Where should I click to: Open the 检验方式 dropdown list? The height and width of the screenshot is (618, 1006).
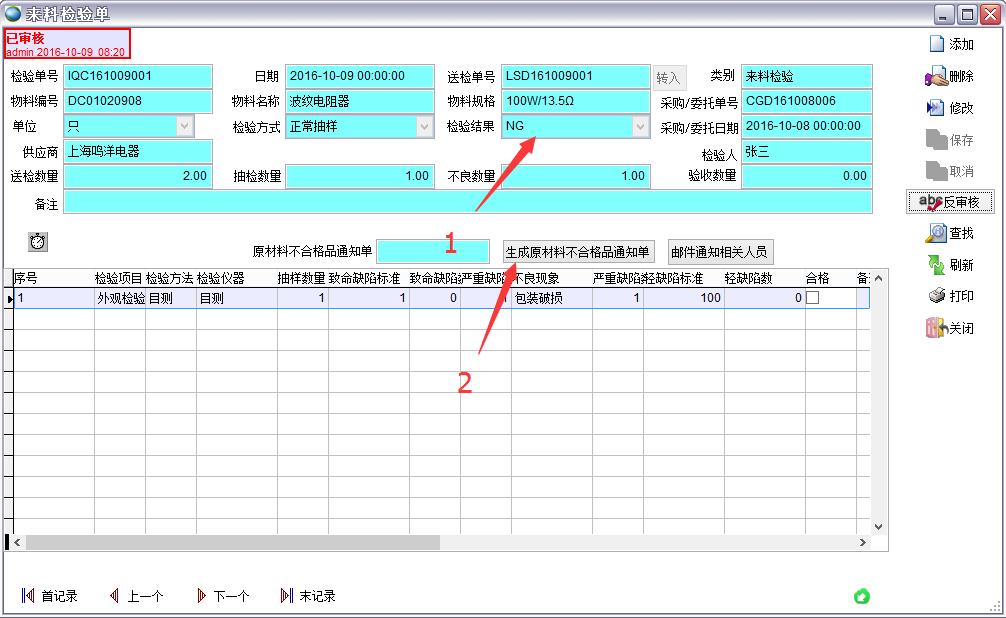pos(424,126)
